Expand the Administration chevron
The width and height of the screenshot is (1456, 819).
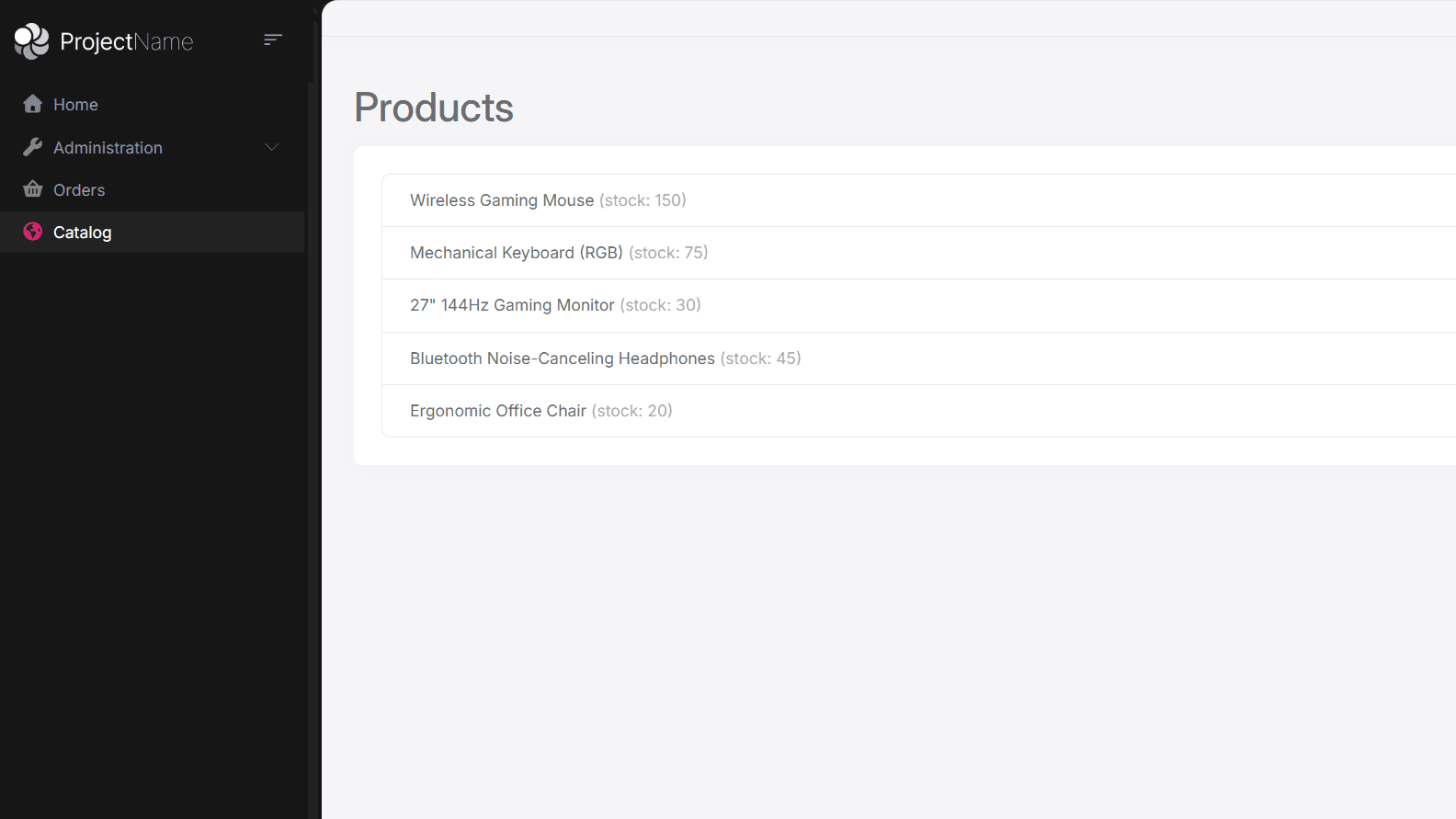coord(272,147)
